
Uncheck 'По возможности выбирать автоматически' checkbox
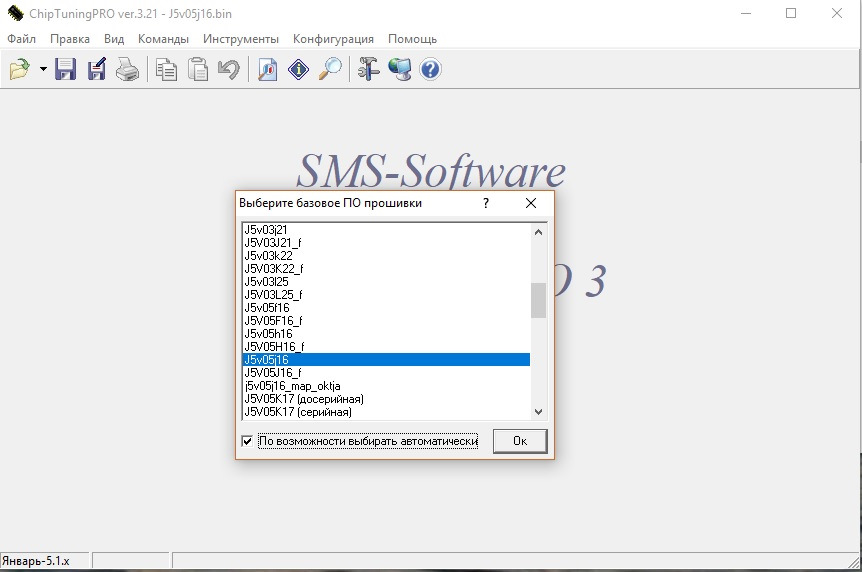247,441
